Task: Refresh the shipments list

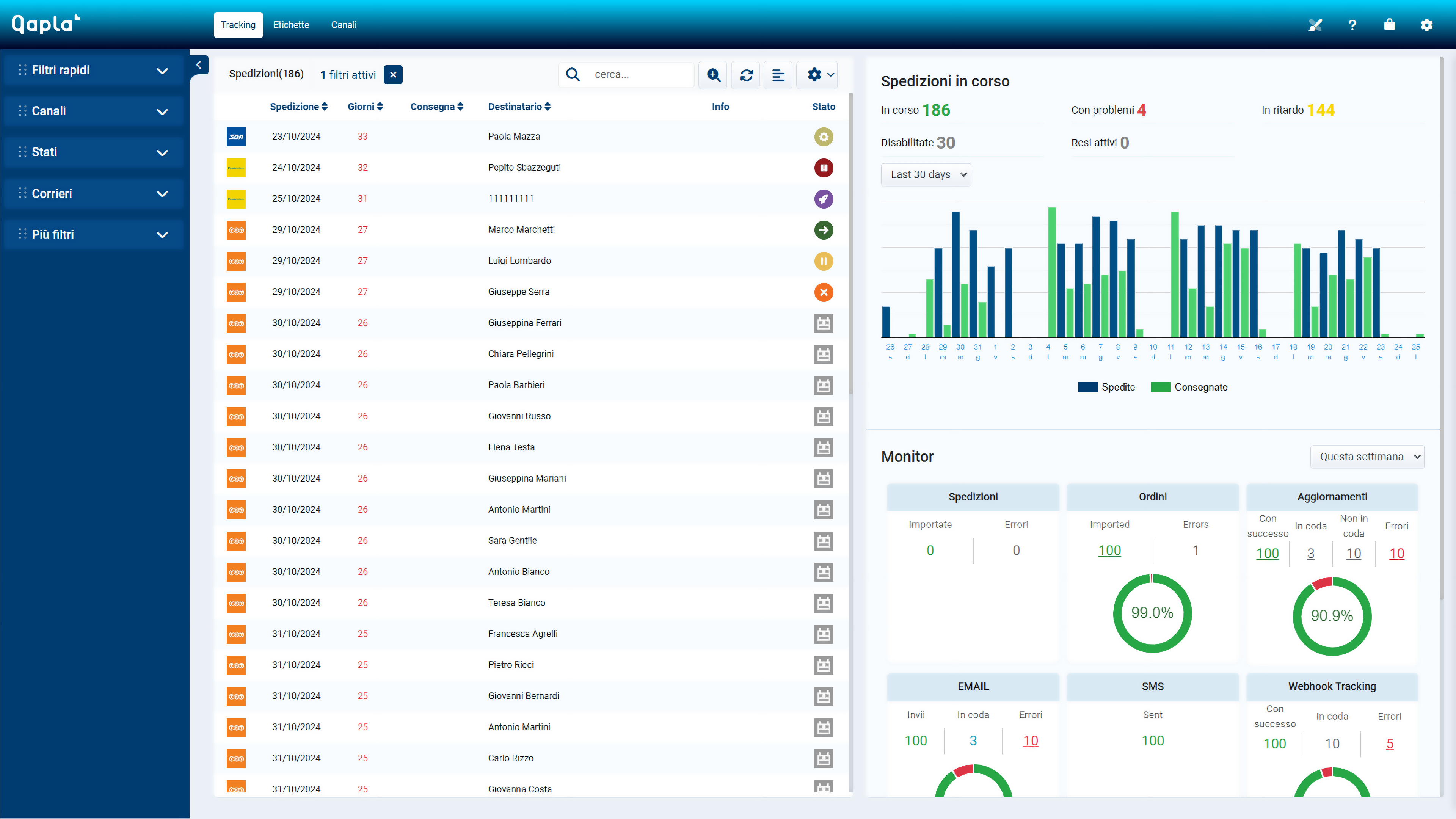Action: [745, 75]
